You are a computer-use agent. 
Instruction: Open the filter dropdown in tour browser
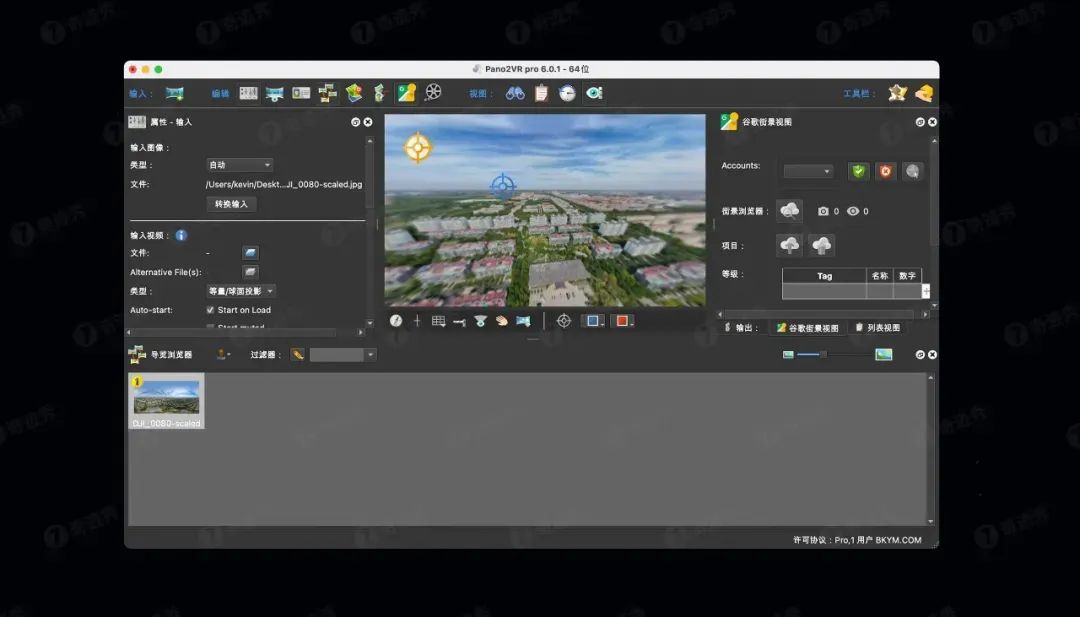(342, 355)
